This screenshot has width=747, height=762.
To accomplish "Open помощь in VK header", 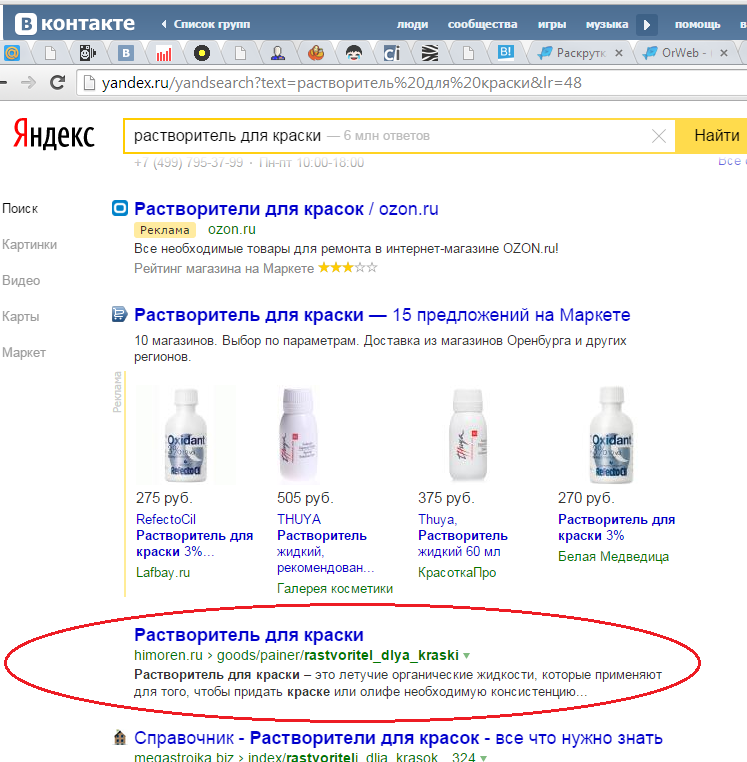I will 697,24.
